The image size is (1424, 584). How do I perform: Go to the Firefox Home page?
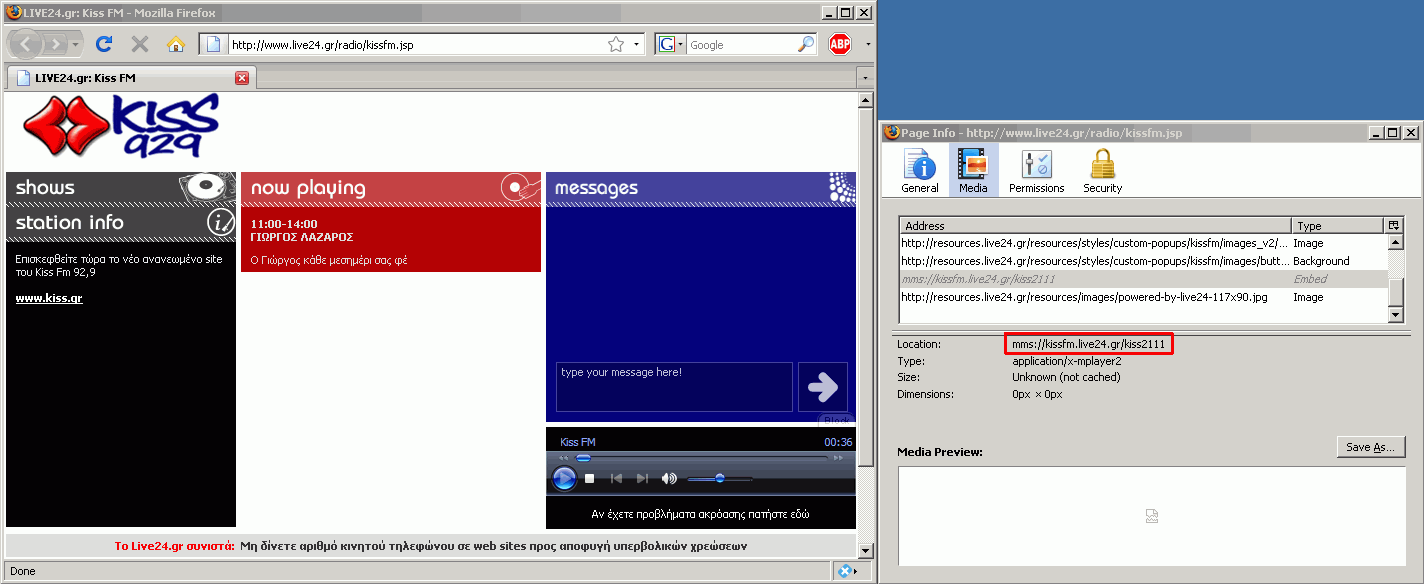tap(176, 44)
